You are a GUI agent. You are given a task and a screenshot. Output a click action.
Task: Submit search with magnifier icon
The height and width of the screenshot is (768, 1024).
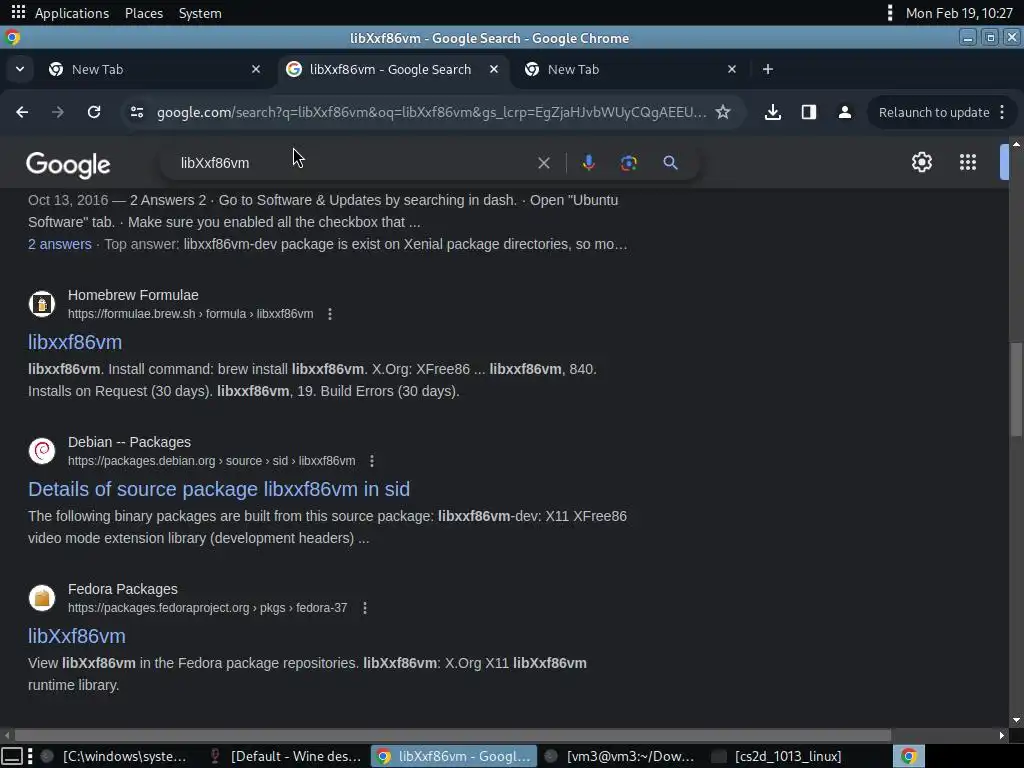coord(670,163)
